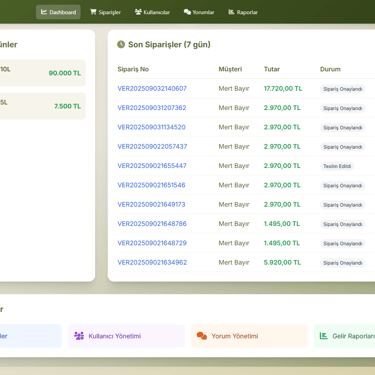Open the Dashboard tab

[58, 12]
